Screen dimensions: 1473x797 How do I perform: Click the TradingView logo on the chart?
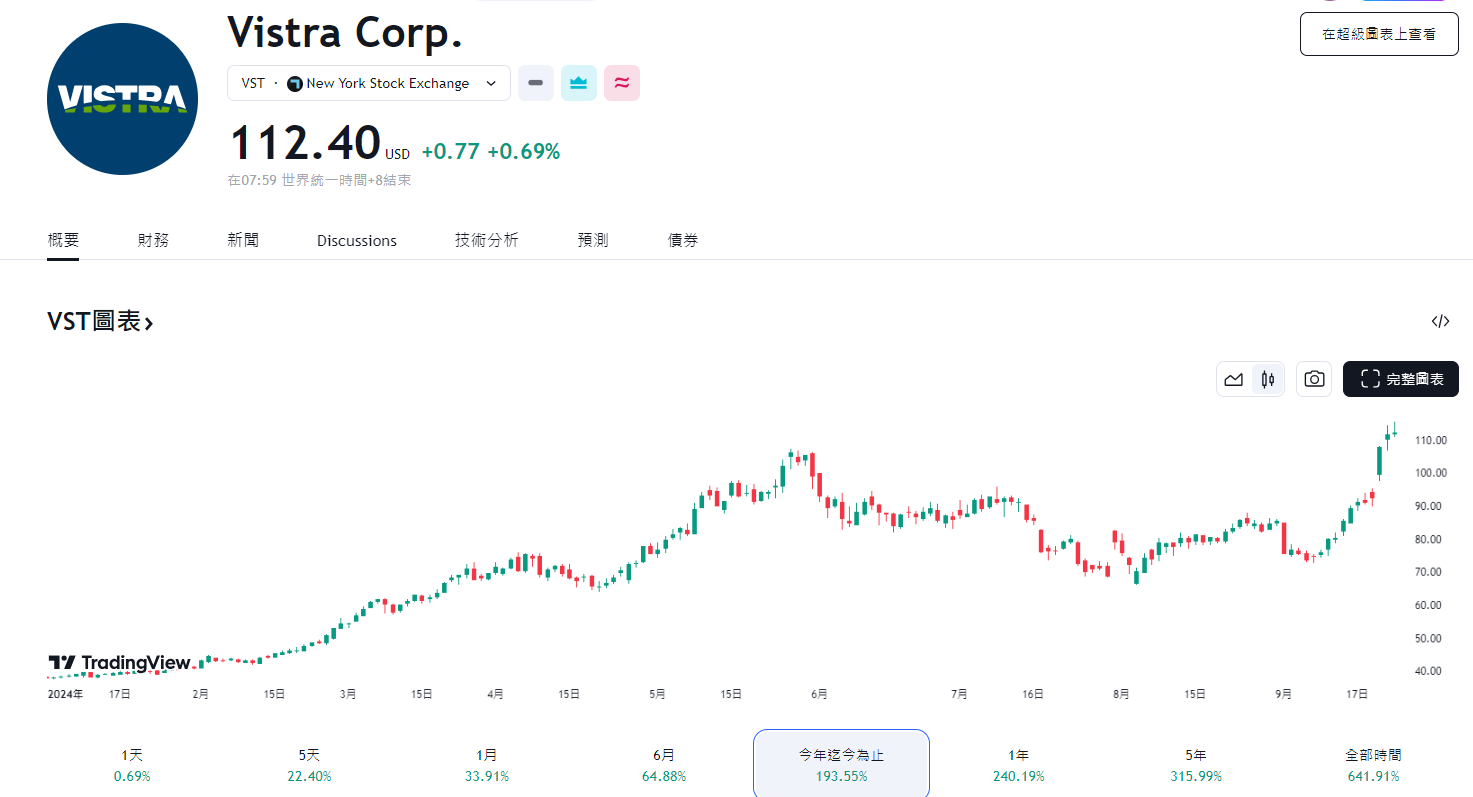(x=119, y=662)
